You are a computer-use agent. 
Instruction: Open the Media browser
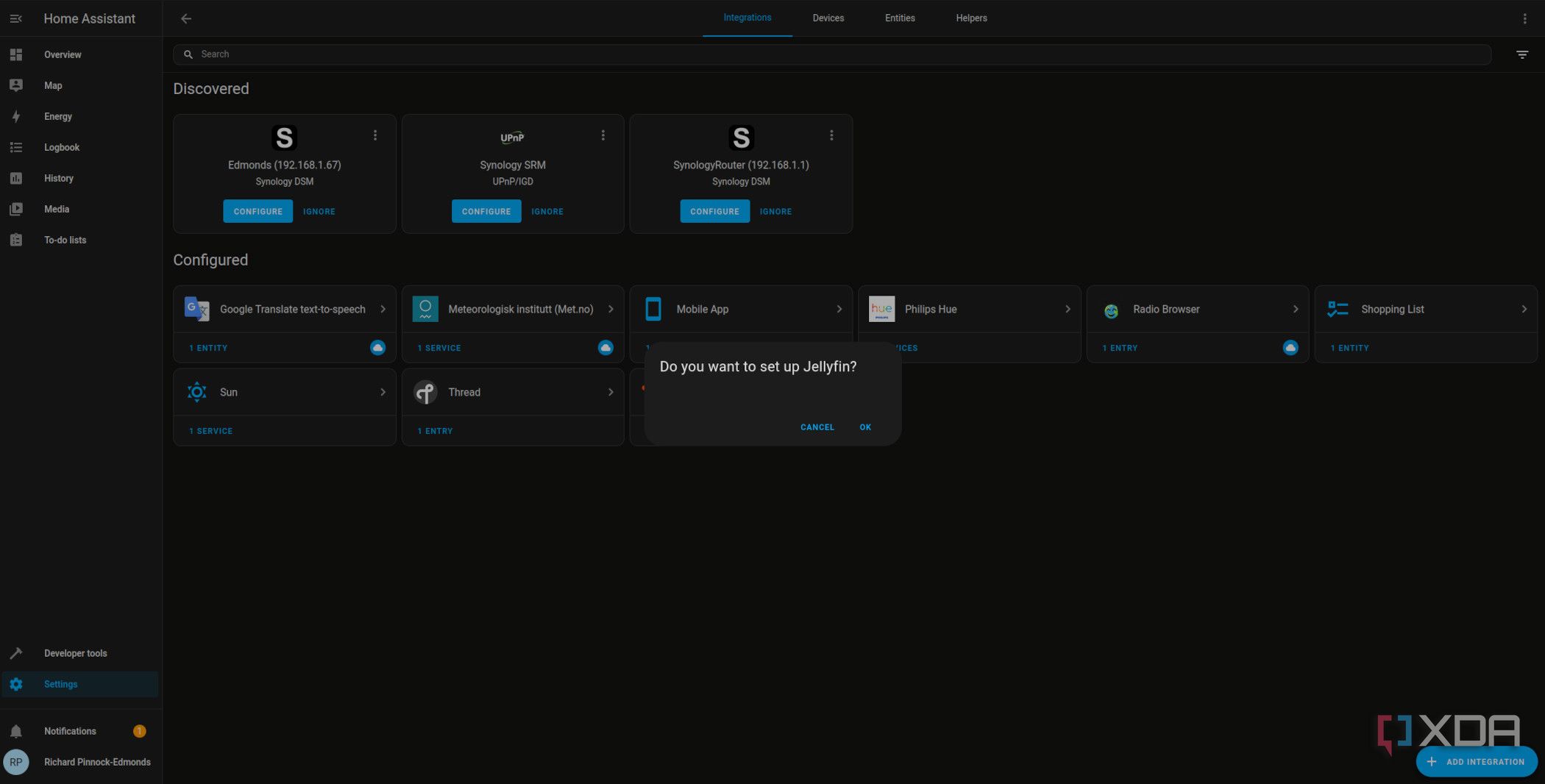(56, 209)
